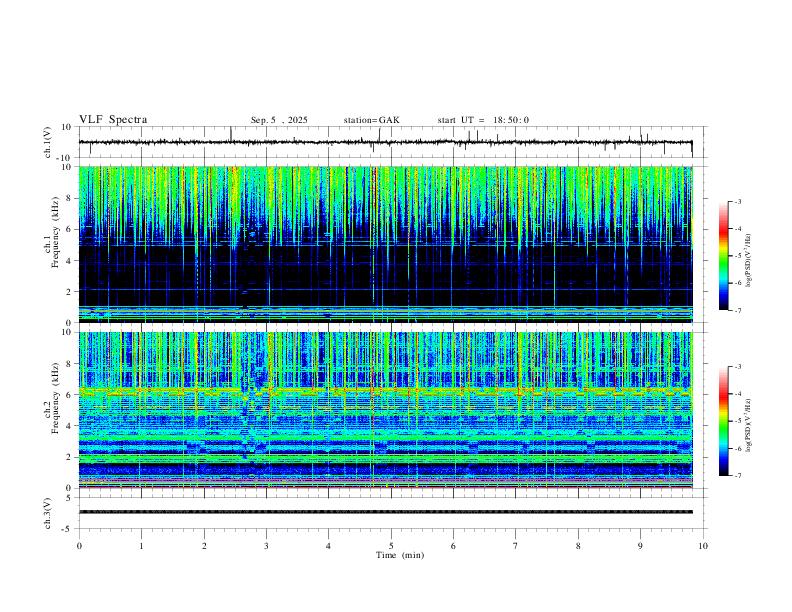
Task: Click the ch.2 spectrogram color scale bar
Action: tap(723, 421)
